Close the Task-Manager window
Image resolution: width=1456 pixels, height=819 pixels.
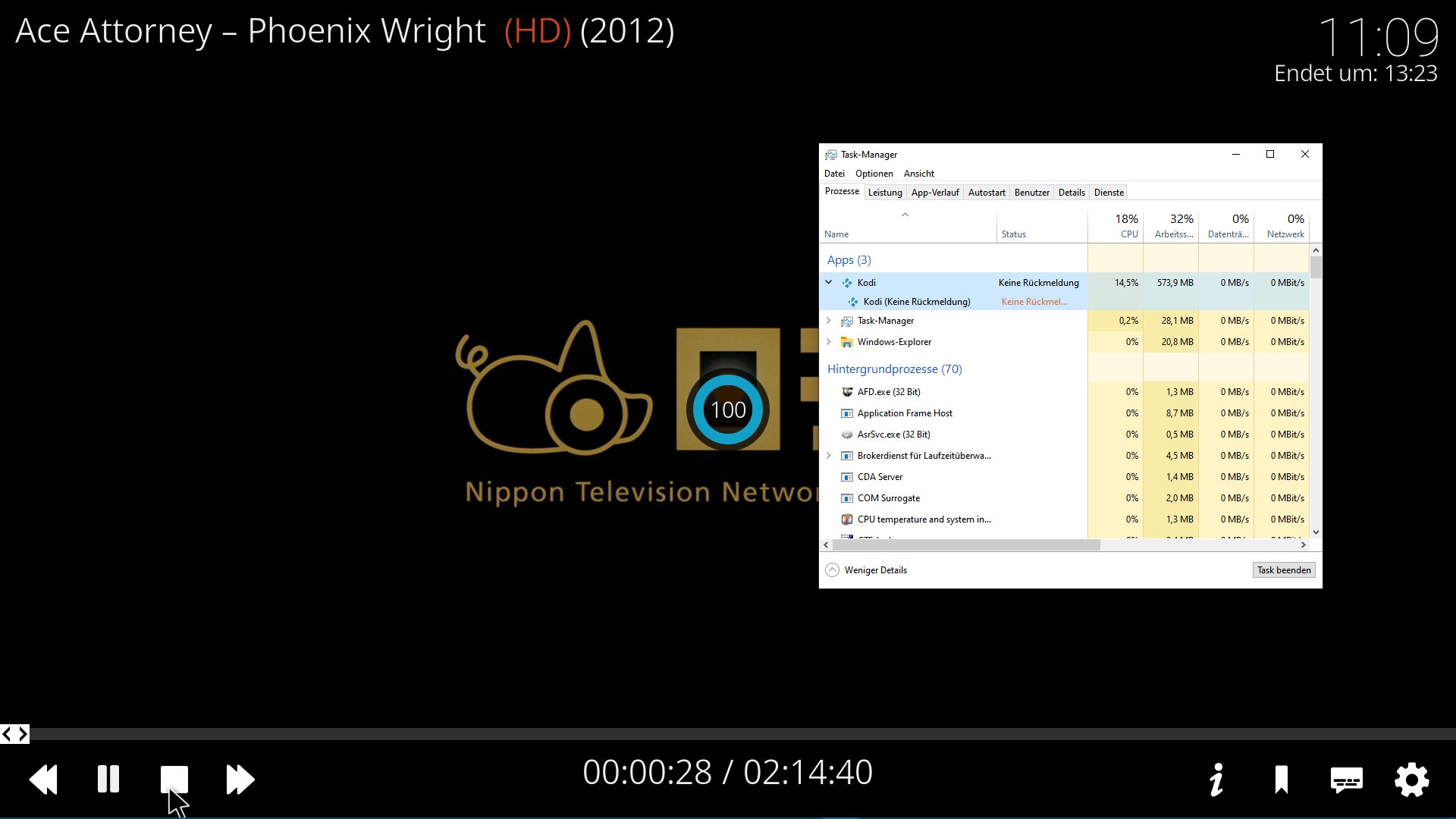(1305, 154)
